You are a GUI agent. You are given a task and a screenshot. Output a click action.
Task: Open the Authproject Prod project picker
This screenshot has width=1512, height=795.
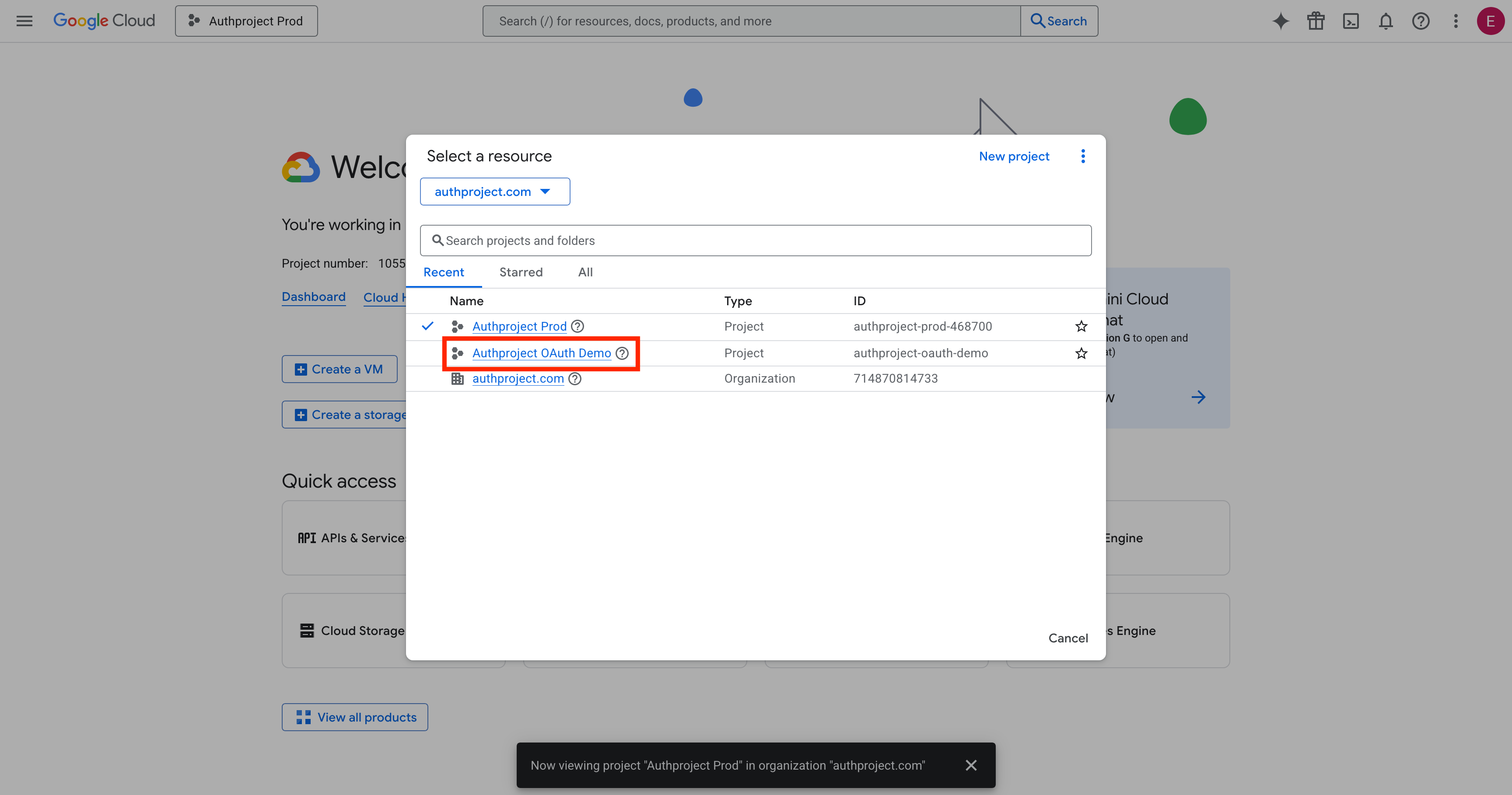[246, 21]
